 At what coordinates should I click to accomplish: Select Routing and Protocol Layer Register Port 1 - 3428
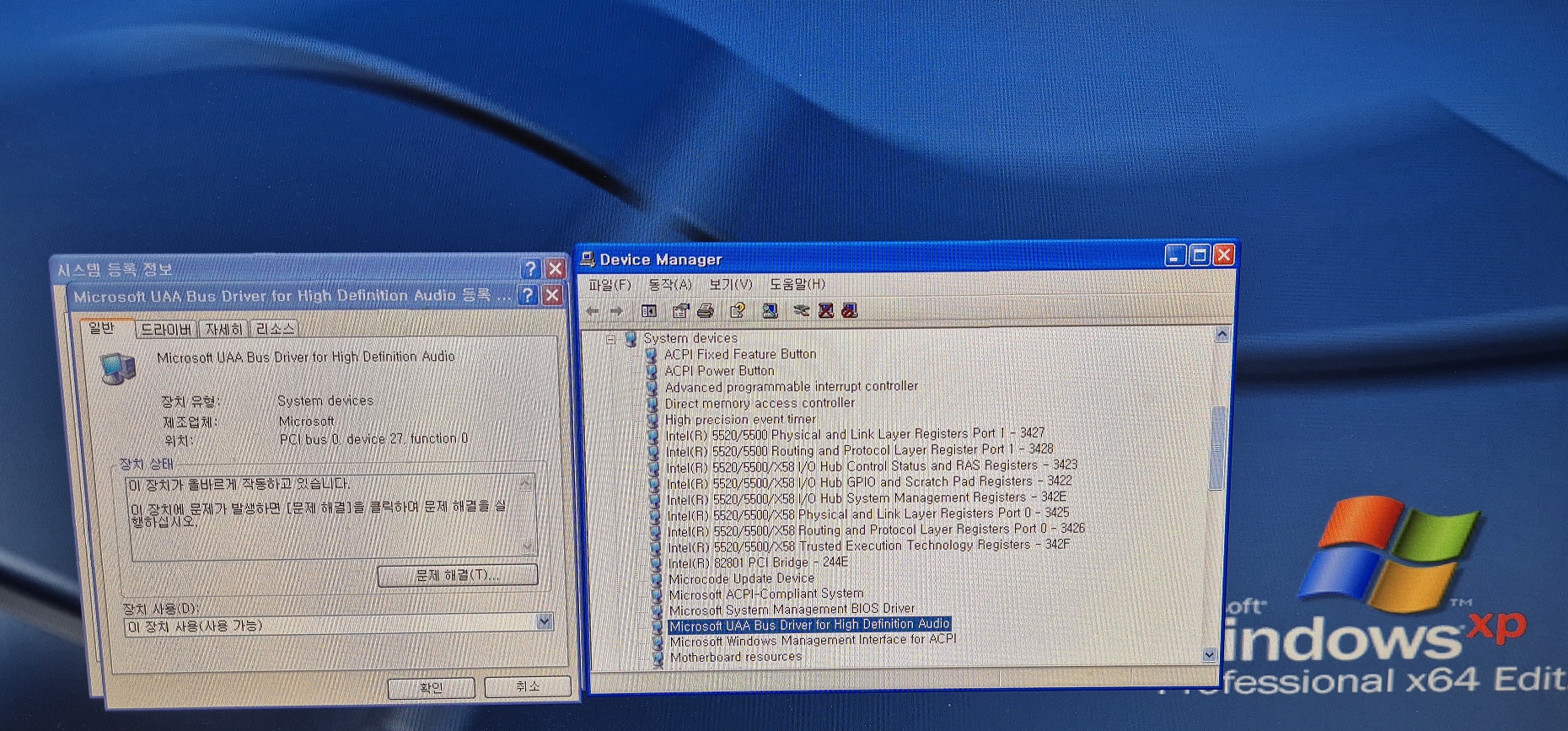coord(859,450)
